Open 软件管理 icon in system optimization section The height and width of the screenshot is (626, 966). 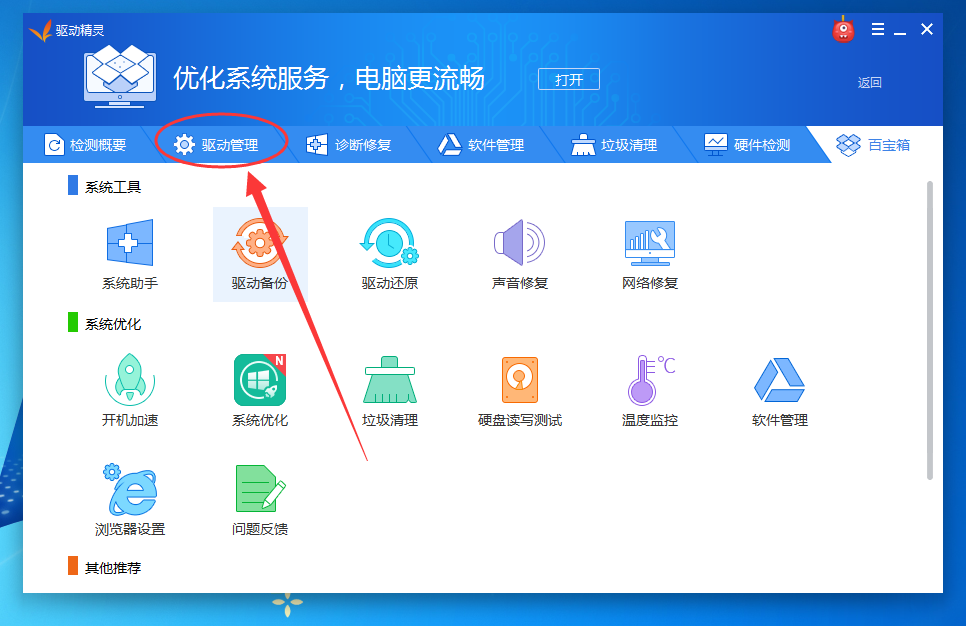click(x=779, y=390)
